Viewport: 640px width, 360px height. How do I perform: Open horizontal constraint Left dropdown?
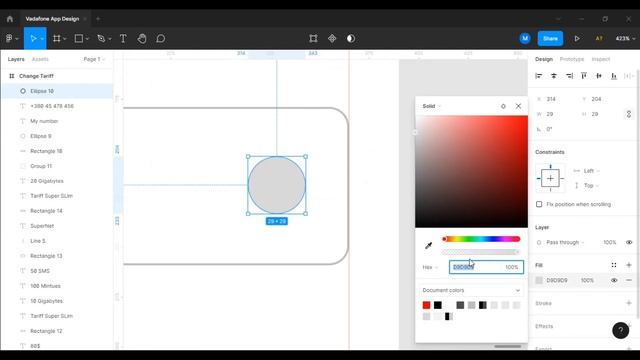tap(591, 171)
